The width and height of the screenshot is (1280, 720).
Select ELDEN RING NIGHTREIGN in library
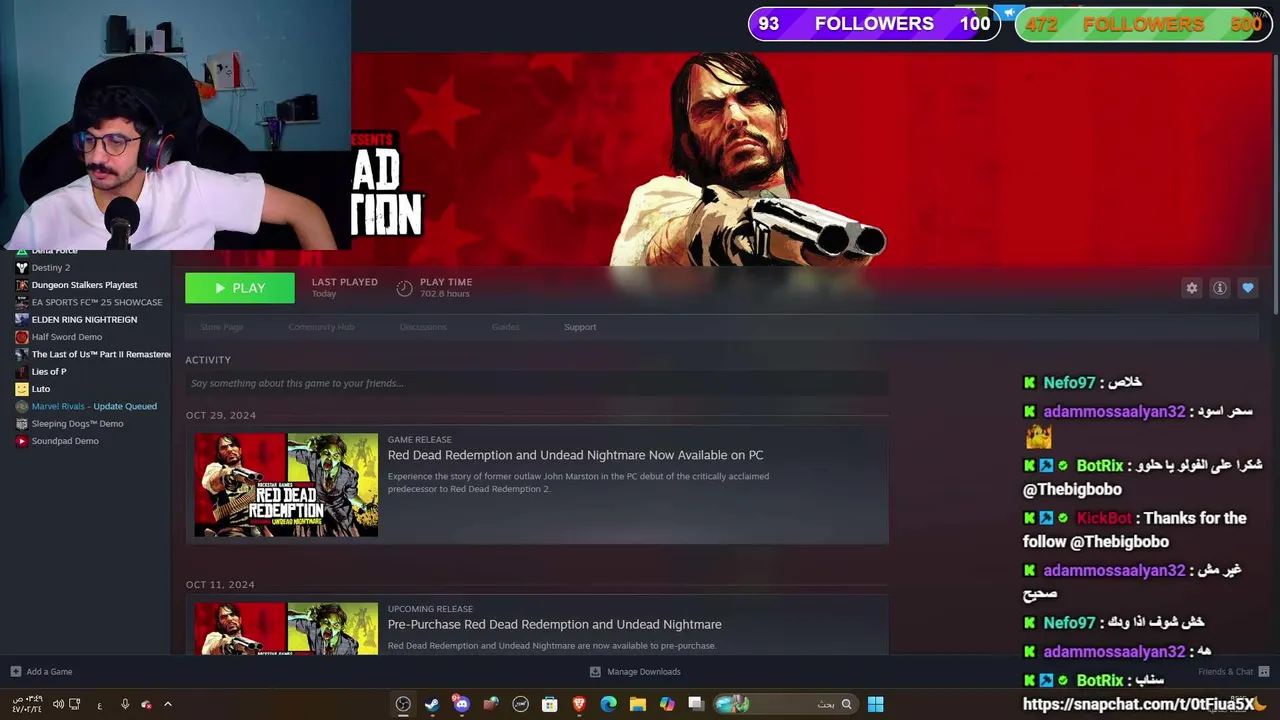(x=86, y=320)
